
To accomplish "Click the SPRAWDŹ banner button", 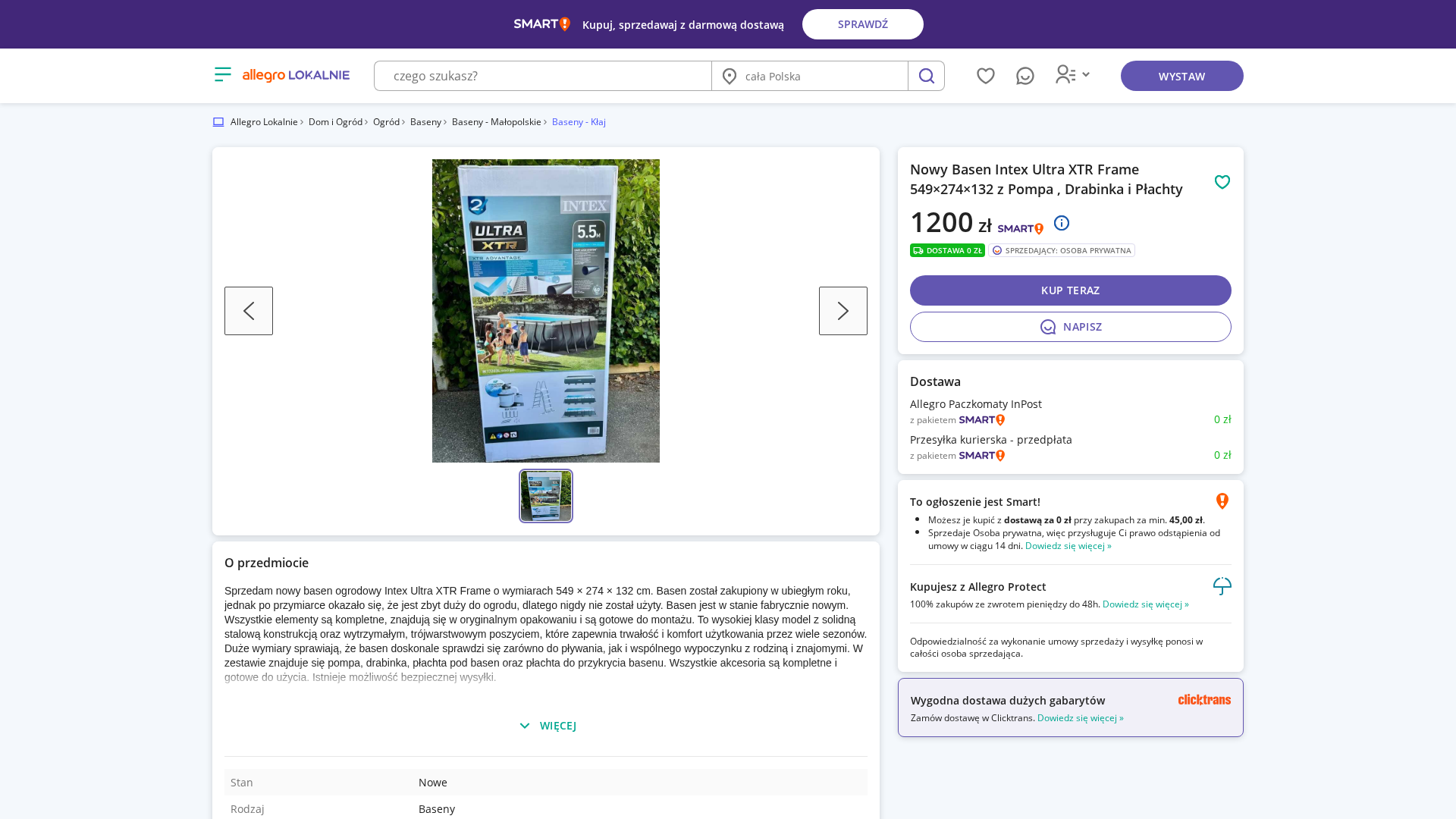I will 863,24.
